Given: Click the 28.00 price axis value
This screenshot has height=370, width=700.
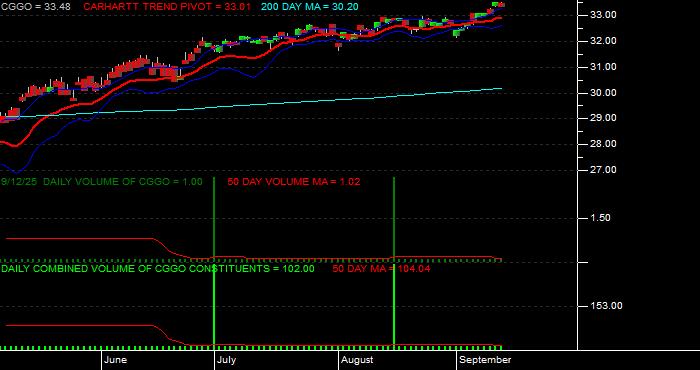Looking at the screenshot, I should (x=603, y=144).
